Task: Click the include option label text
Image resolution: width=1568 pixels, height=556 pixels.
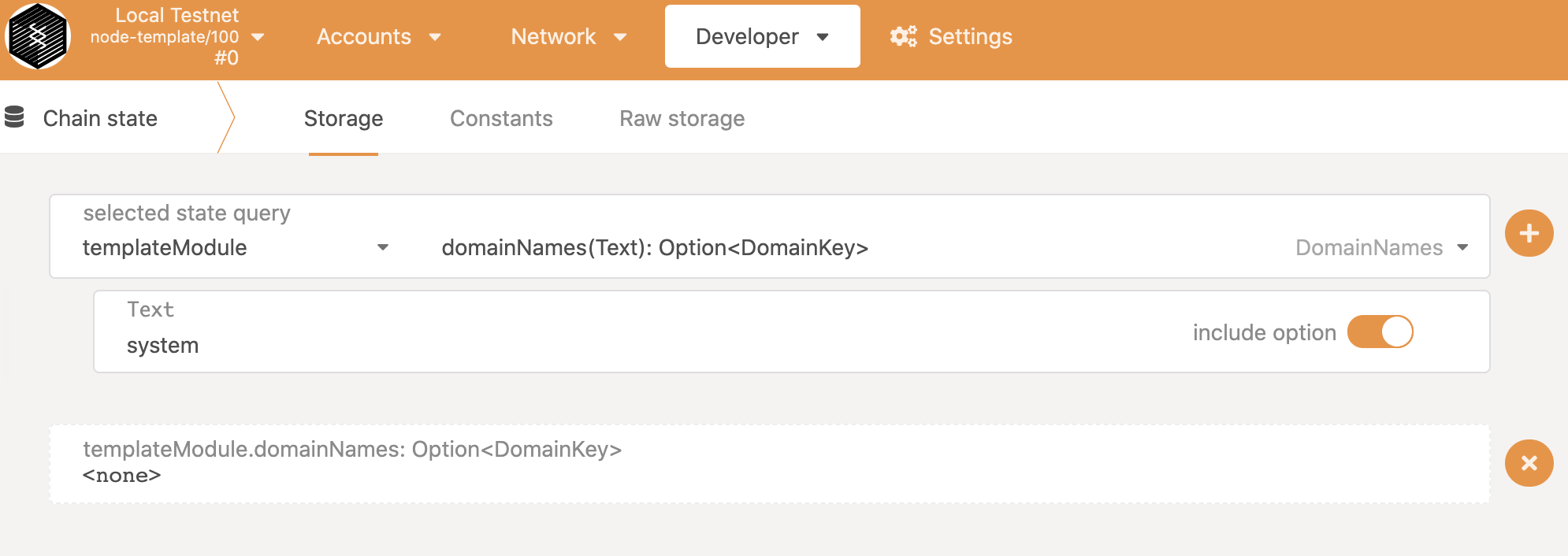Action: 1264,332
